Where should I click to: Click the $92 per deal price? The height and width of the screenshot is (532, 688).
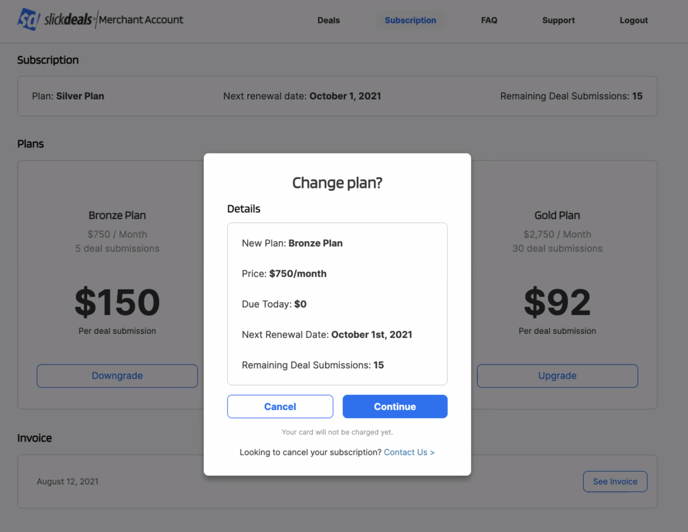[x=557, y=302]
